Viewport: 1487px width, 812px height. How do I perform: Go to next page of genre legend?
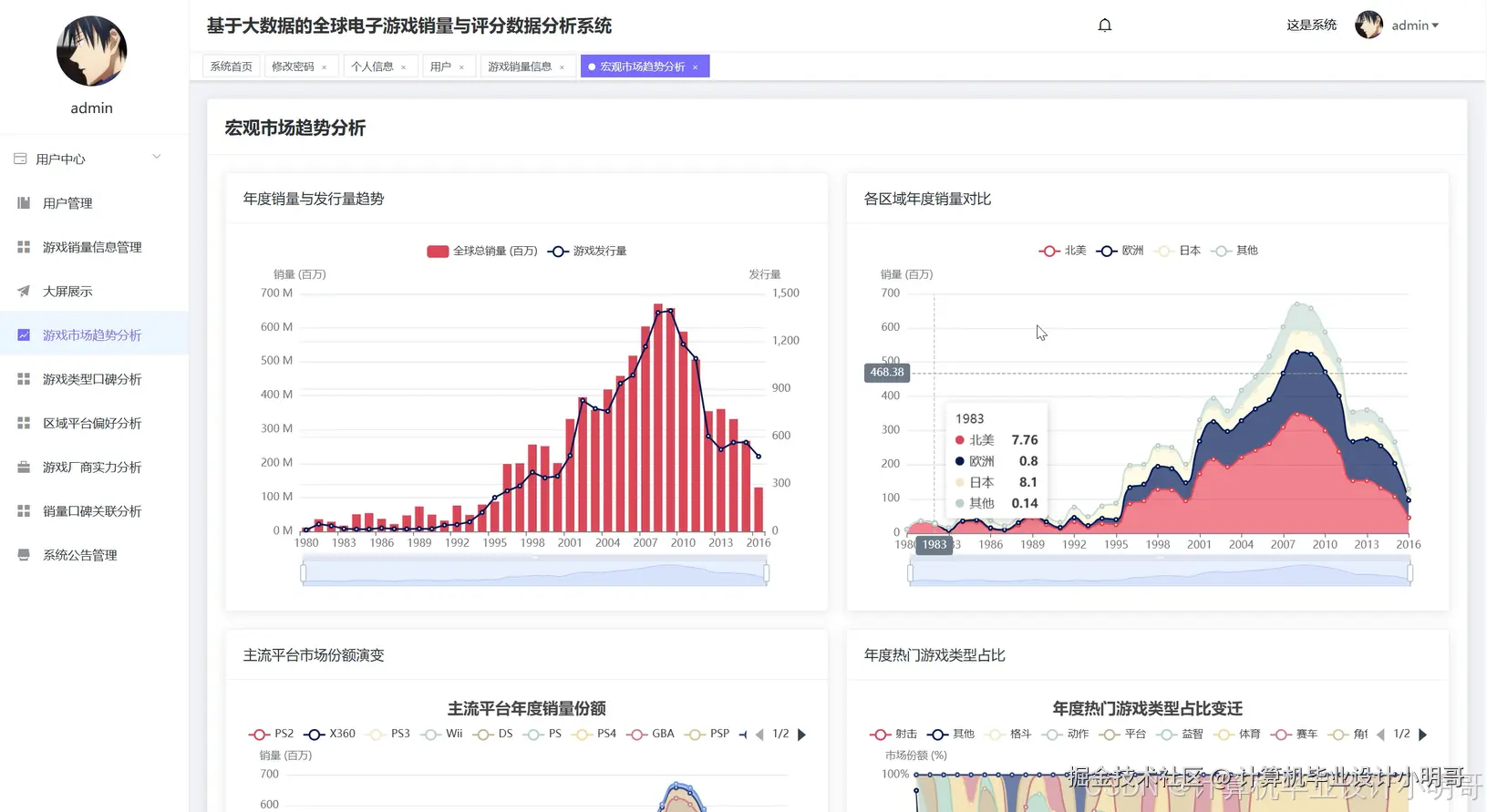[1422, 735]
